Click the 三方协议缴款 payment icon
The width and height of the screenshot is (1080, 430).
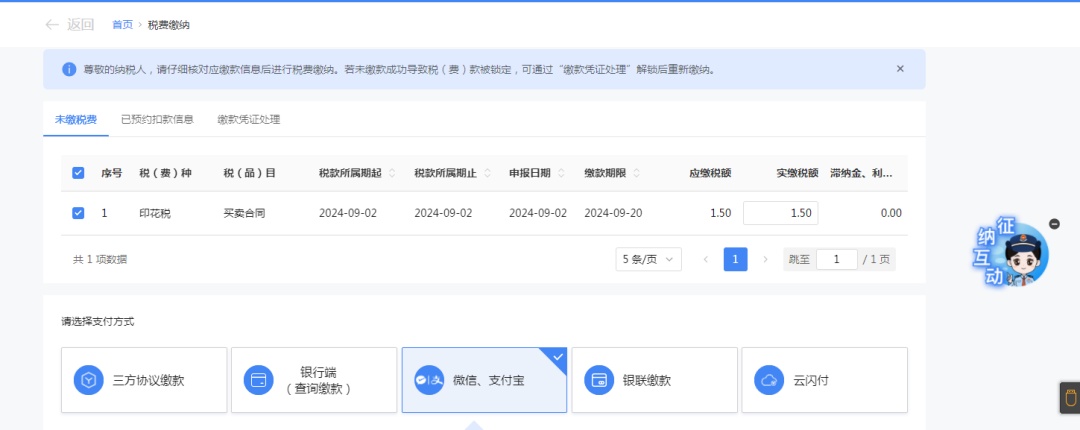click(88, 380)
